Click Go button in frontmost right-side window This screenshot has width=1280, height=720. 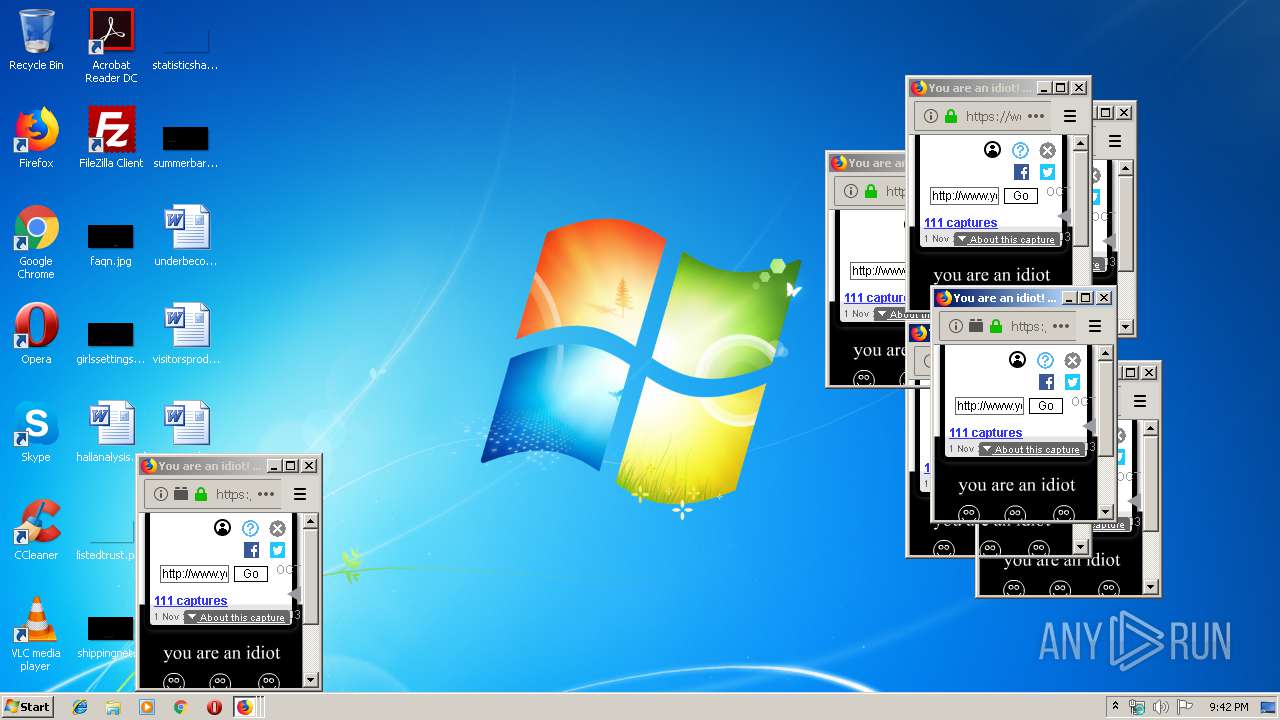click(x=1045, y=406)
